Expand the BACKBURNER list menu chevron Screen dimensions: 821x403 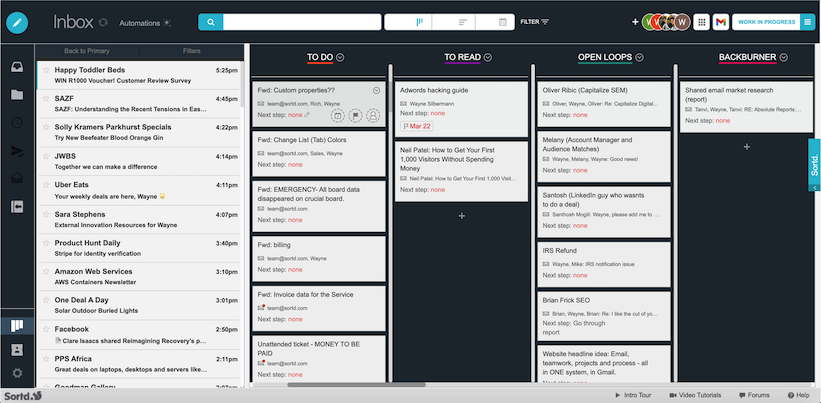783,58
